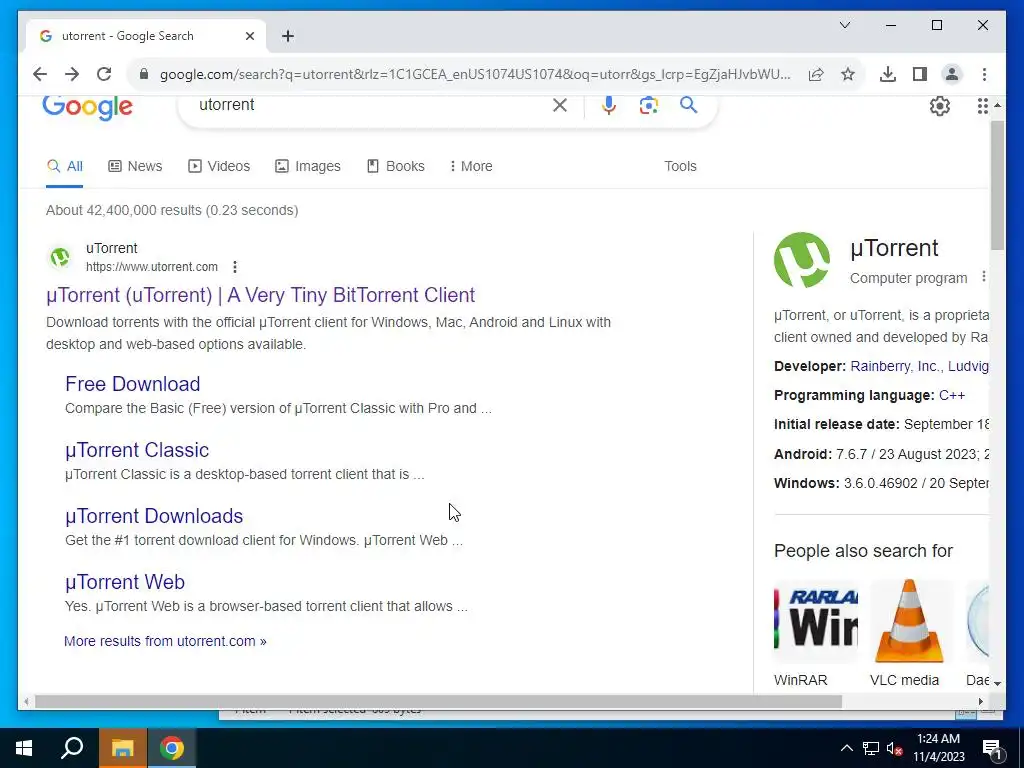Click the muted volume tray icon
Image resolution: width=1024 pixels, height=768 pixels.
coord(894,748)
